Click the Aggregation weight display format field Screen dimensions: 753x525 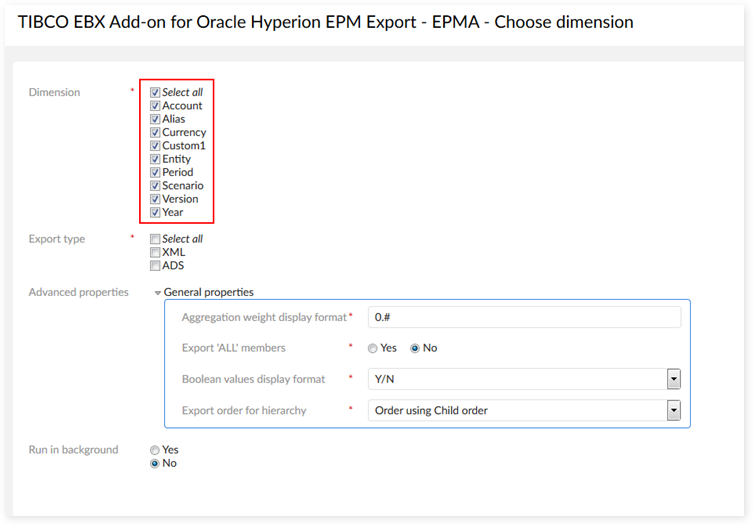(x=524, y=317)
